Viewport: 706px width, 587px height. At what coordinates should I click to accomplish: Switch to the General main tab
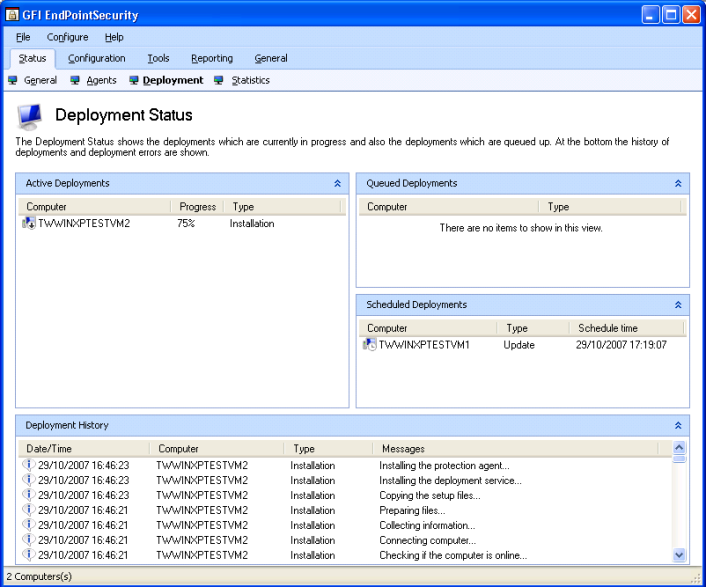pyautogui.click(x=271, y=59)
